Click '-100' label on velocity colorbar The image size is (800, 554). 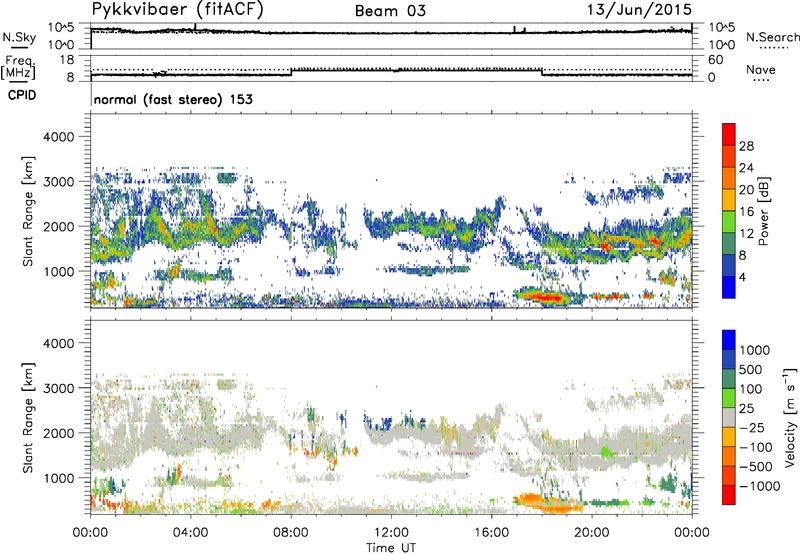click(x=756, y=447)
